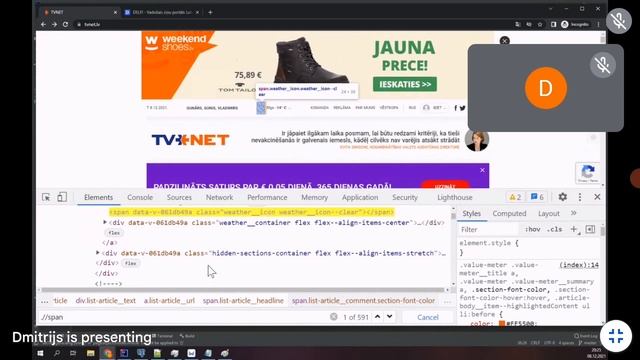This screenshot has width=640, height=360.
Task: Click the flex badge under weather__container
Action: click(114, 233)
